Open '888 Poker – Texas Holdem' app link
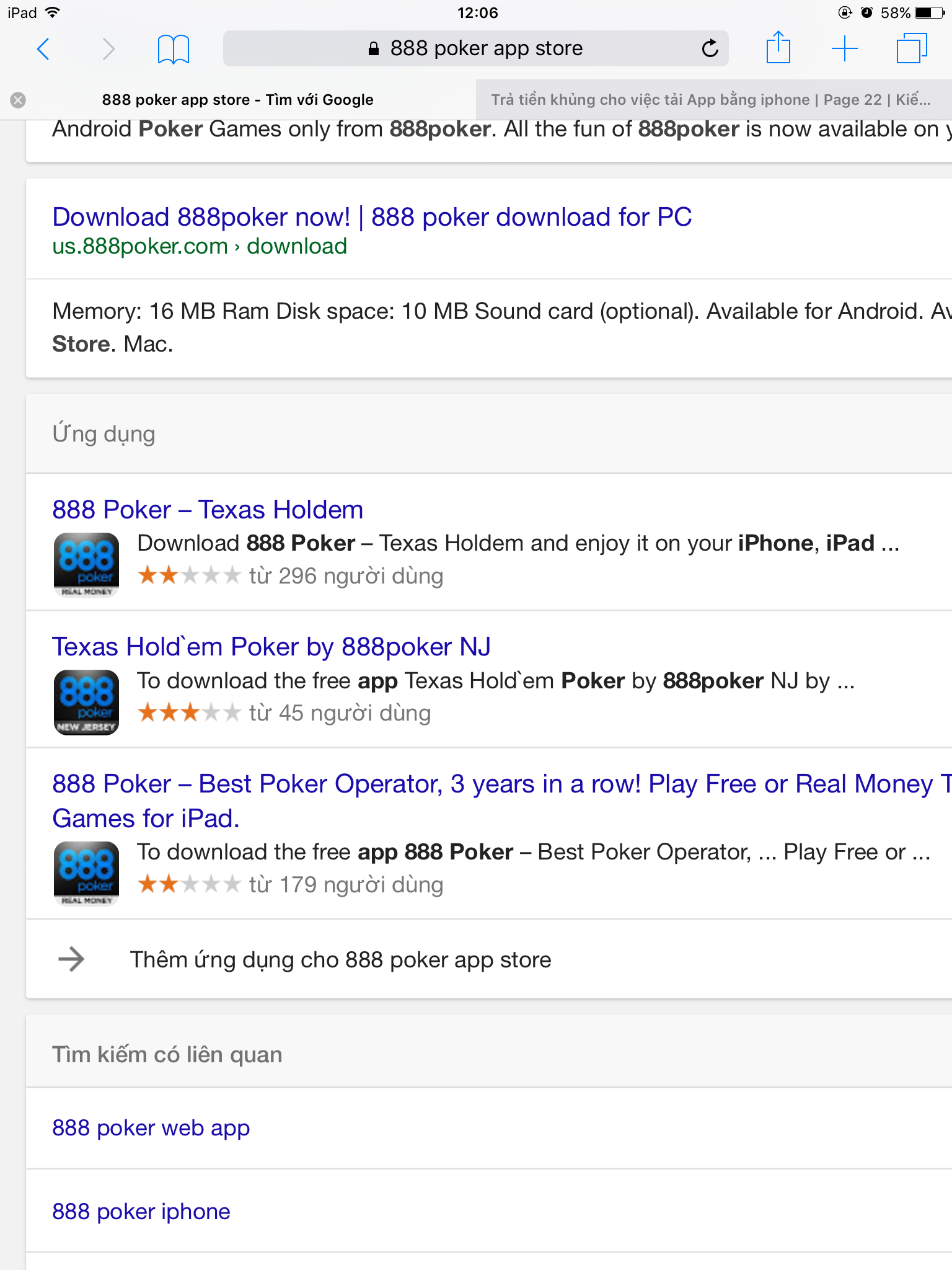Screen dimensions: 952x1270 pyautogui.click(x=208, y=510)
